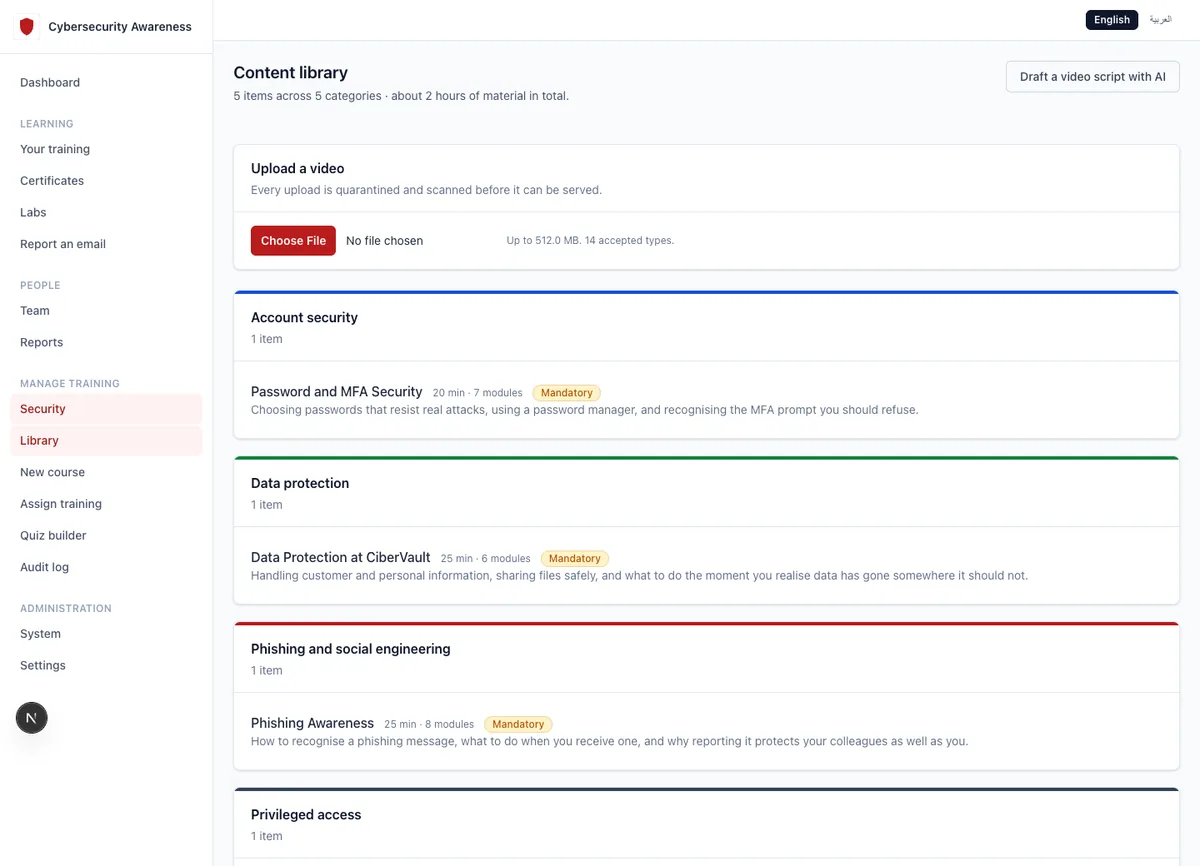Open Report an email
The image size is (1200, 866).
pyautogui.click(x=63, y=244)
